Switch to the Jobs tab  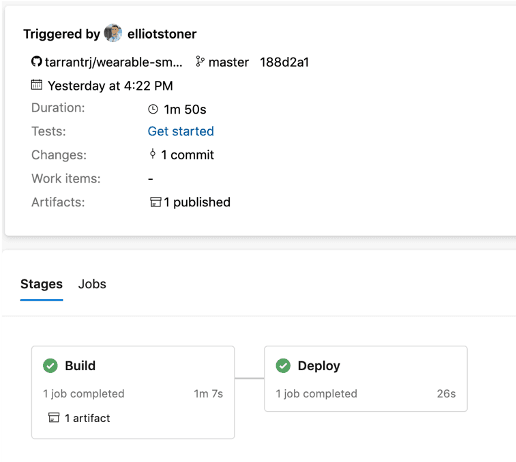coord(92,284)
